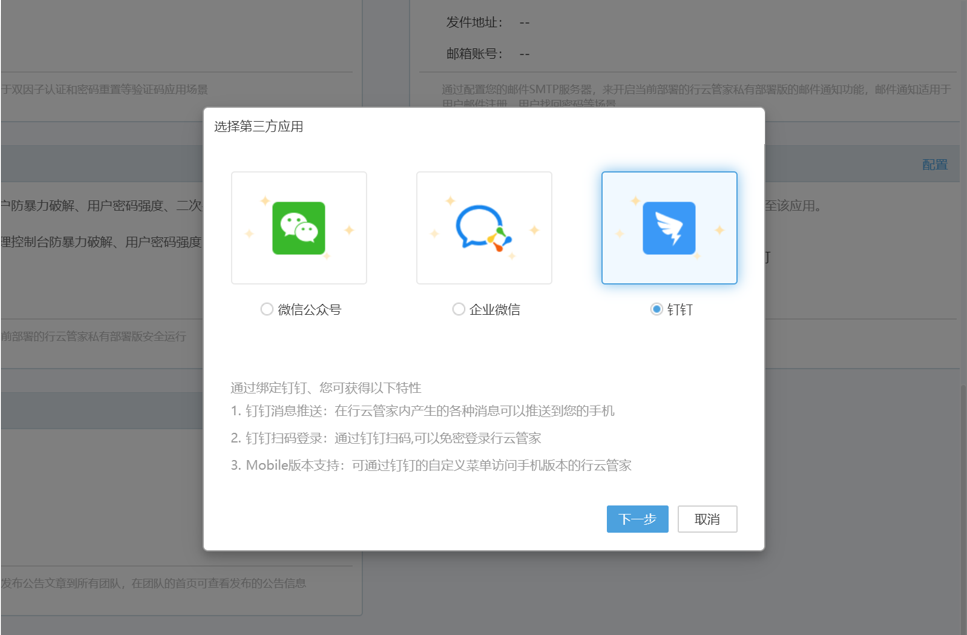Click the green WeChat logo icon
This screenshot has height=635, width=967.
tap(298, 228)
